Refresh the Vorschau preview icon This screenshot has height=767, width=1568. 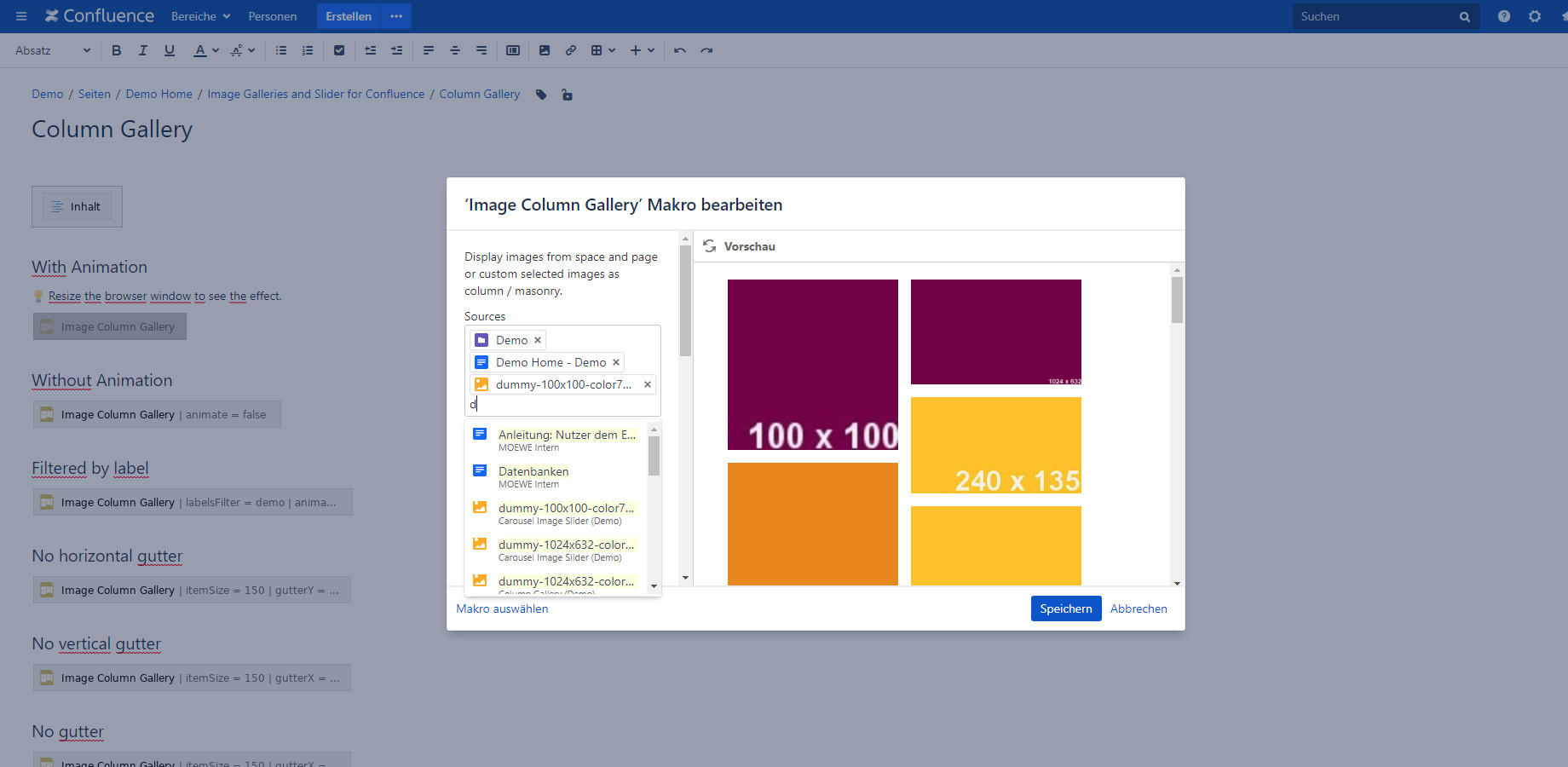[709, 246]
